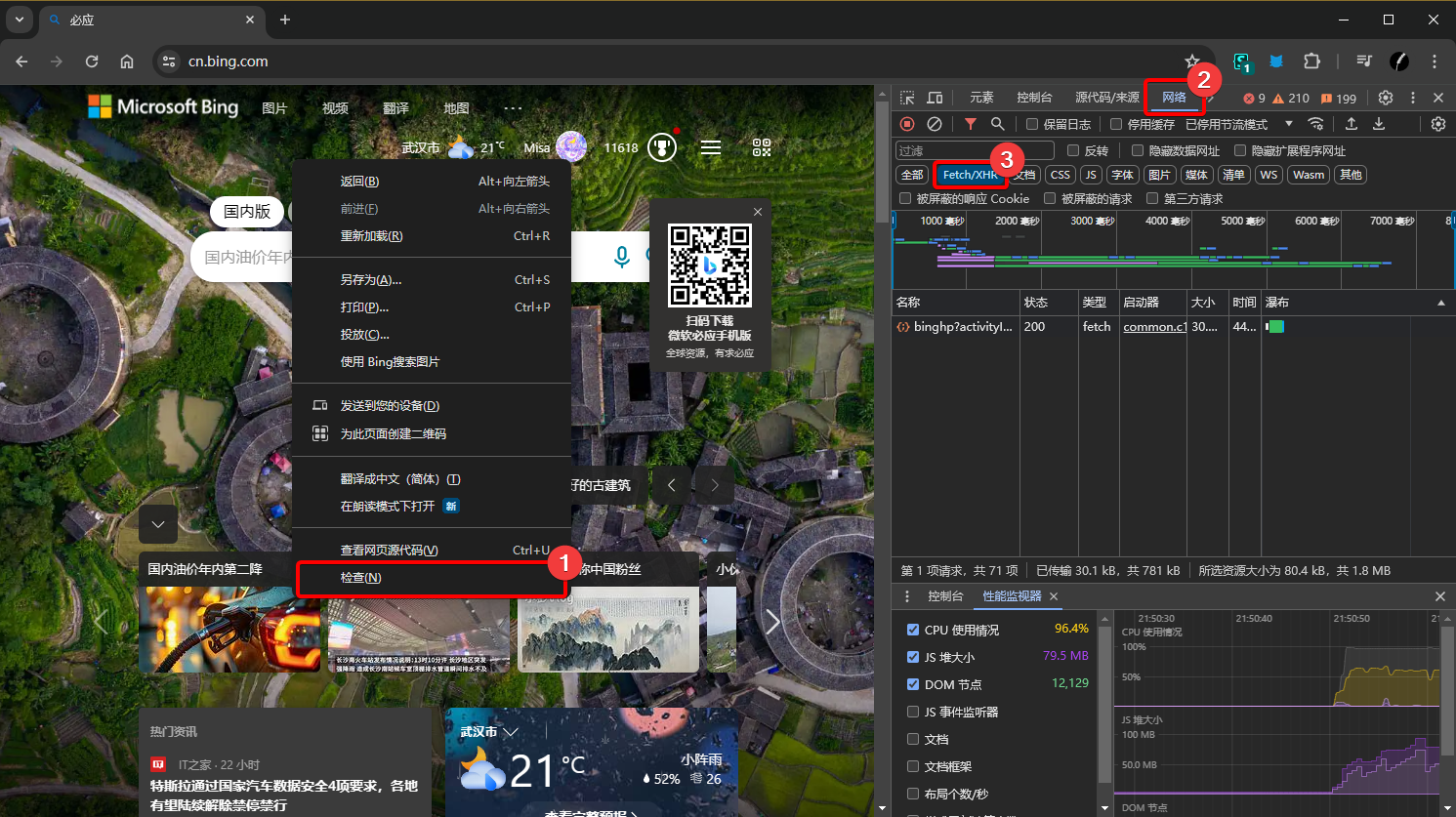Open the drawer three-dot menu
This screenshot has width=1456, height=817.
(907, 596)
